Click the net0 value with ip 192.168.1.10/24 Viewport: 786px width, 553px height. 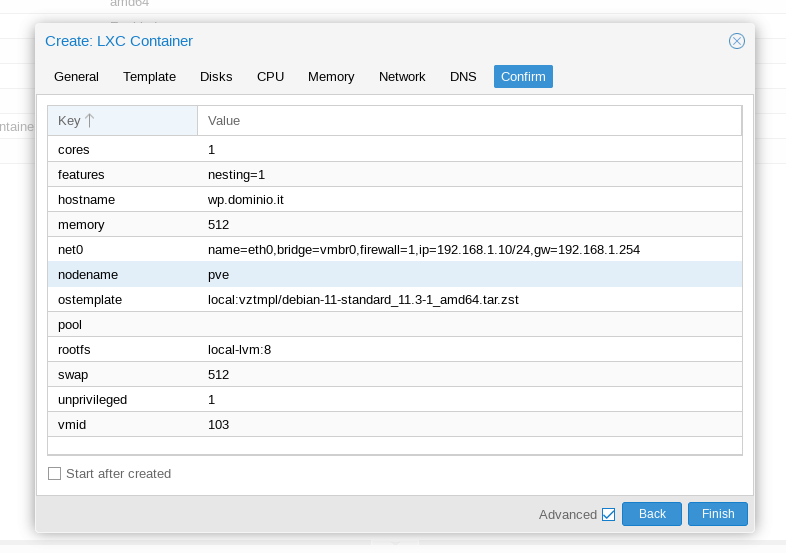coord(424,250)
